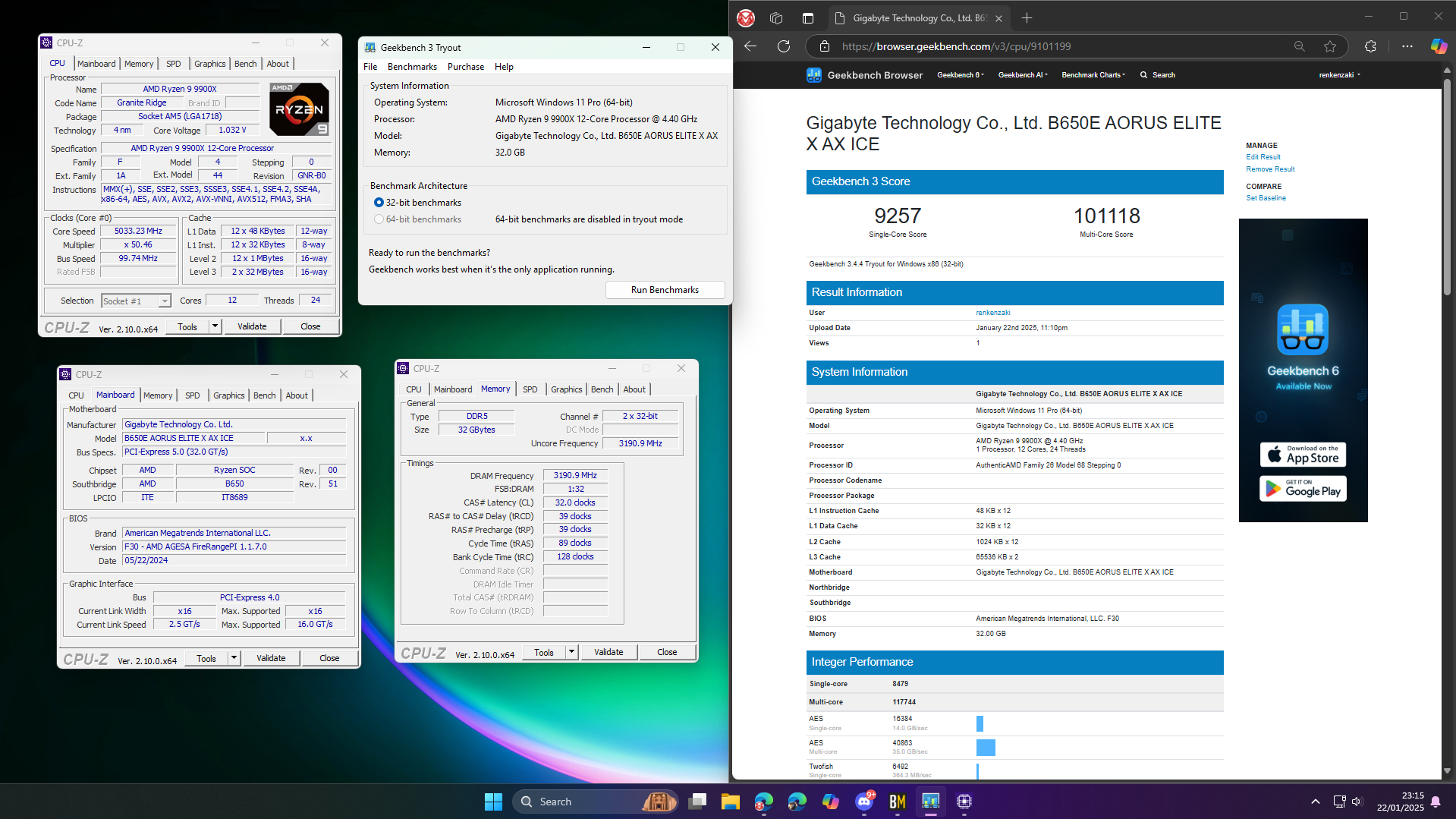
Task: Open Tools dropdown arrow in top CPU-Z window
Action: [x=215, y=326]
